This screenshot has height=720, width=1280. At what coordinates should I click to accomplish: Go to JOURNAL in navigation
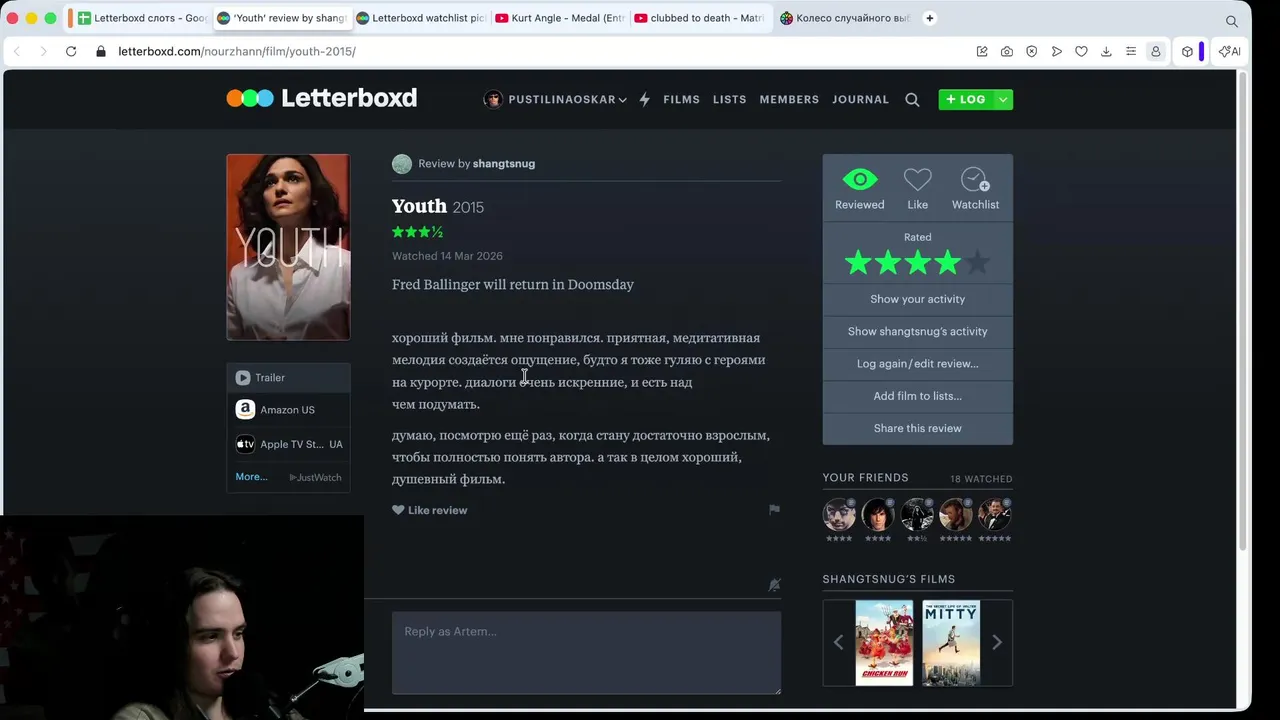pyautogui.click(x=860, y=99)
